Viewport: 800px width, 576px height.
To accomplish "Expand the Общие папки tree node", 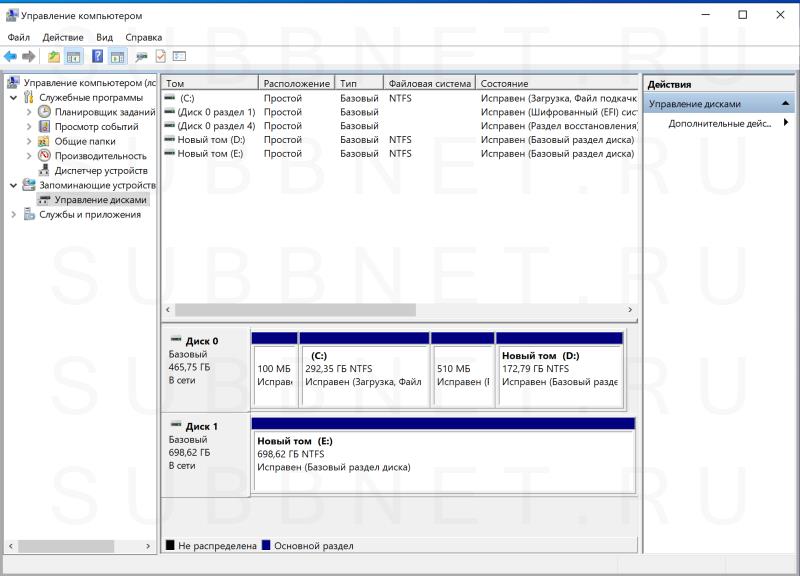I will (x=29, y=142).
